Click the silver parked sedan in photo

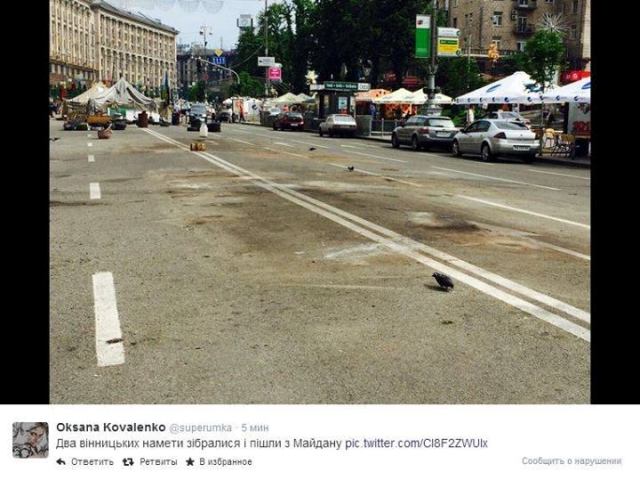pyautogui.click(x=496, y=139)
